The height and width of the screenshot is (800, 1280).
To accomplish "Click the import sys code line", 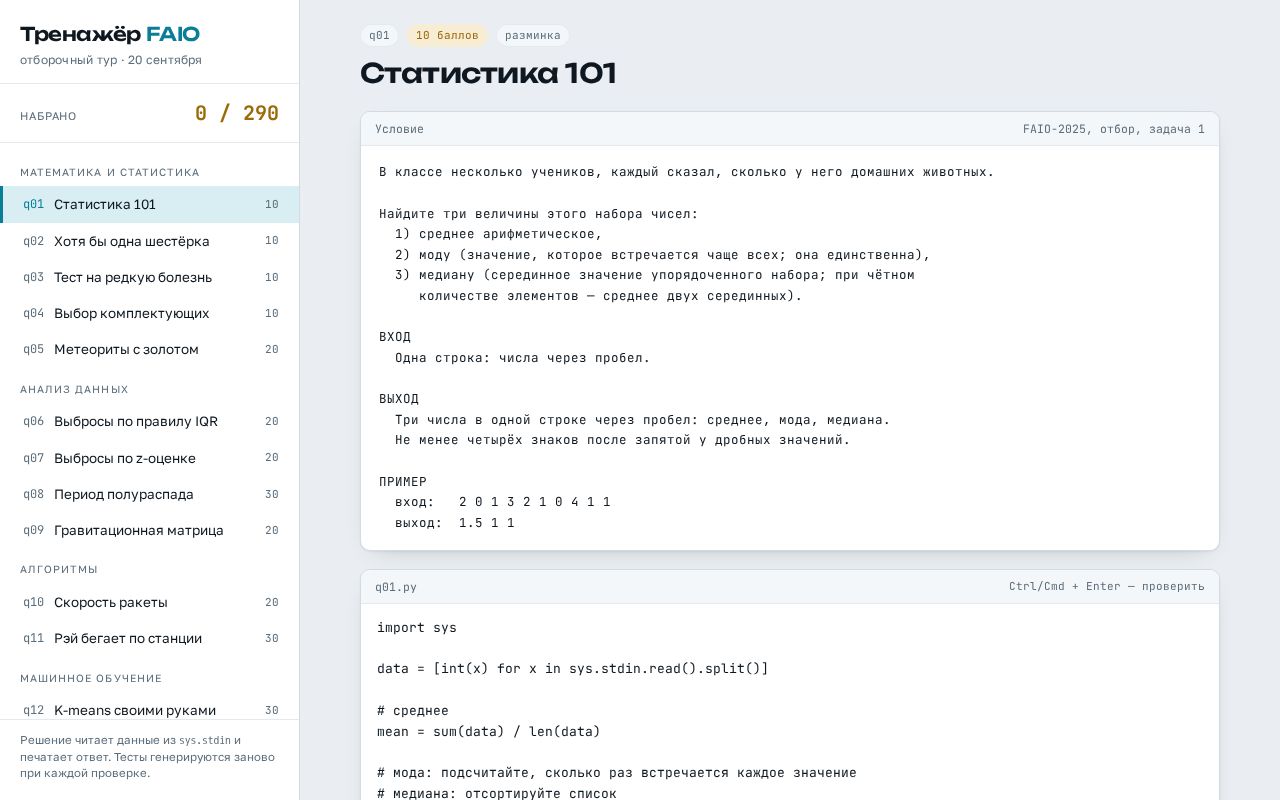I will (x=417, y=628).
